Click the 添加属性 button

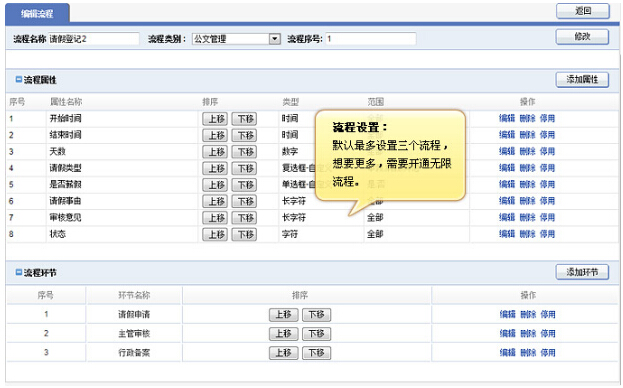click(x=582, y=80)
